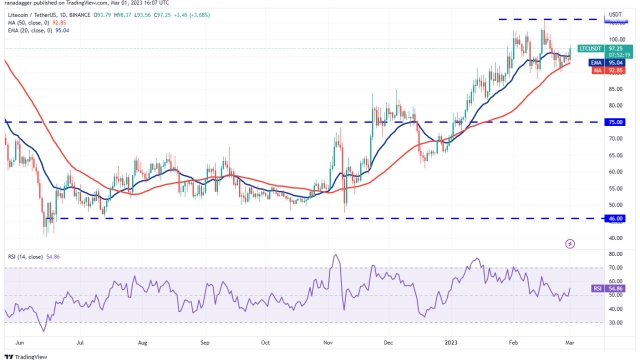
Task: Click the 46.00 horizontal line label
Action: pos(616,219)
